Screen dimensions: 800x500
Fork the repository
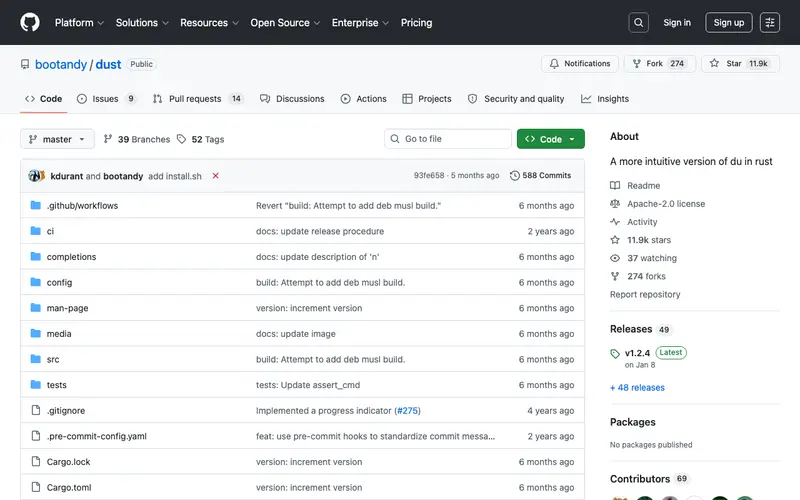click(660, 64)
